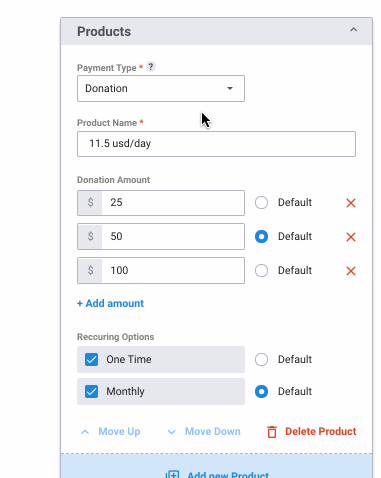Click the Add new Product plus icon

173,474
